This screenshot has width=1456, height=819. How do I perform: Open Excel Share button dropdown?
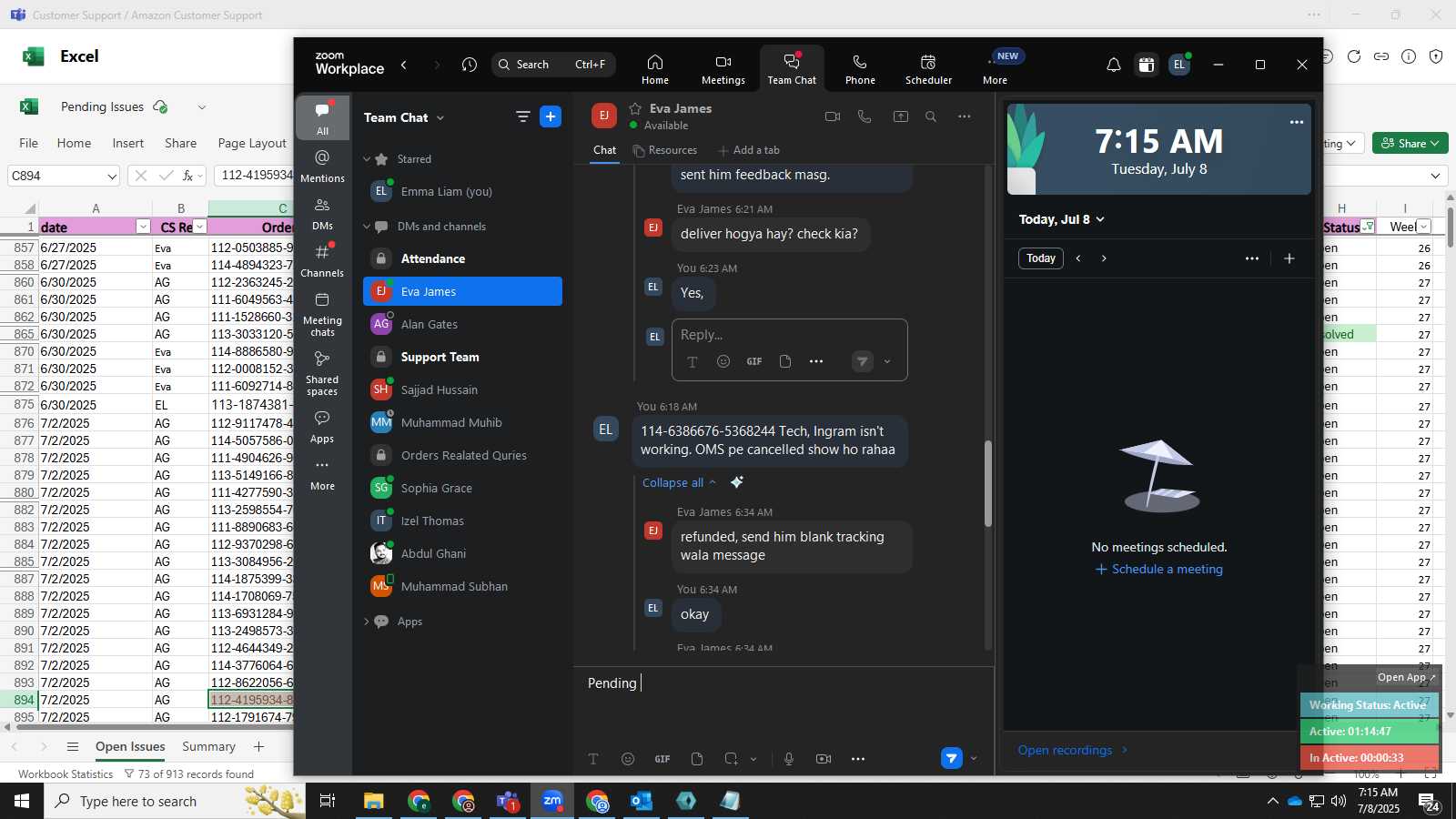1410,143
